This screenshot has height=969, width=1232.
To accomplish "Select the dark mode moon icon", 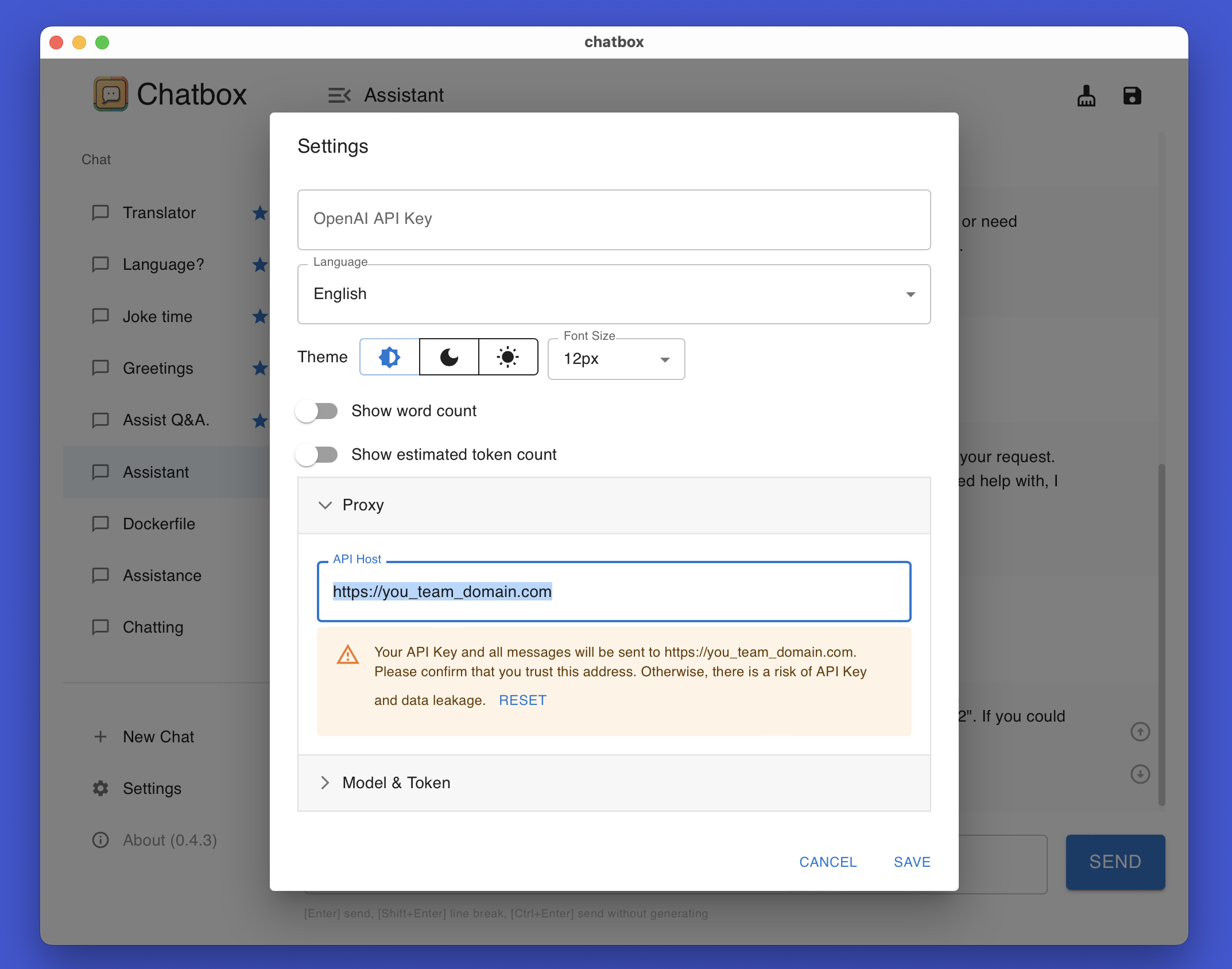I will pyautogui.click(x=449, y=357).
